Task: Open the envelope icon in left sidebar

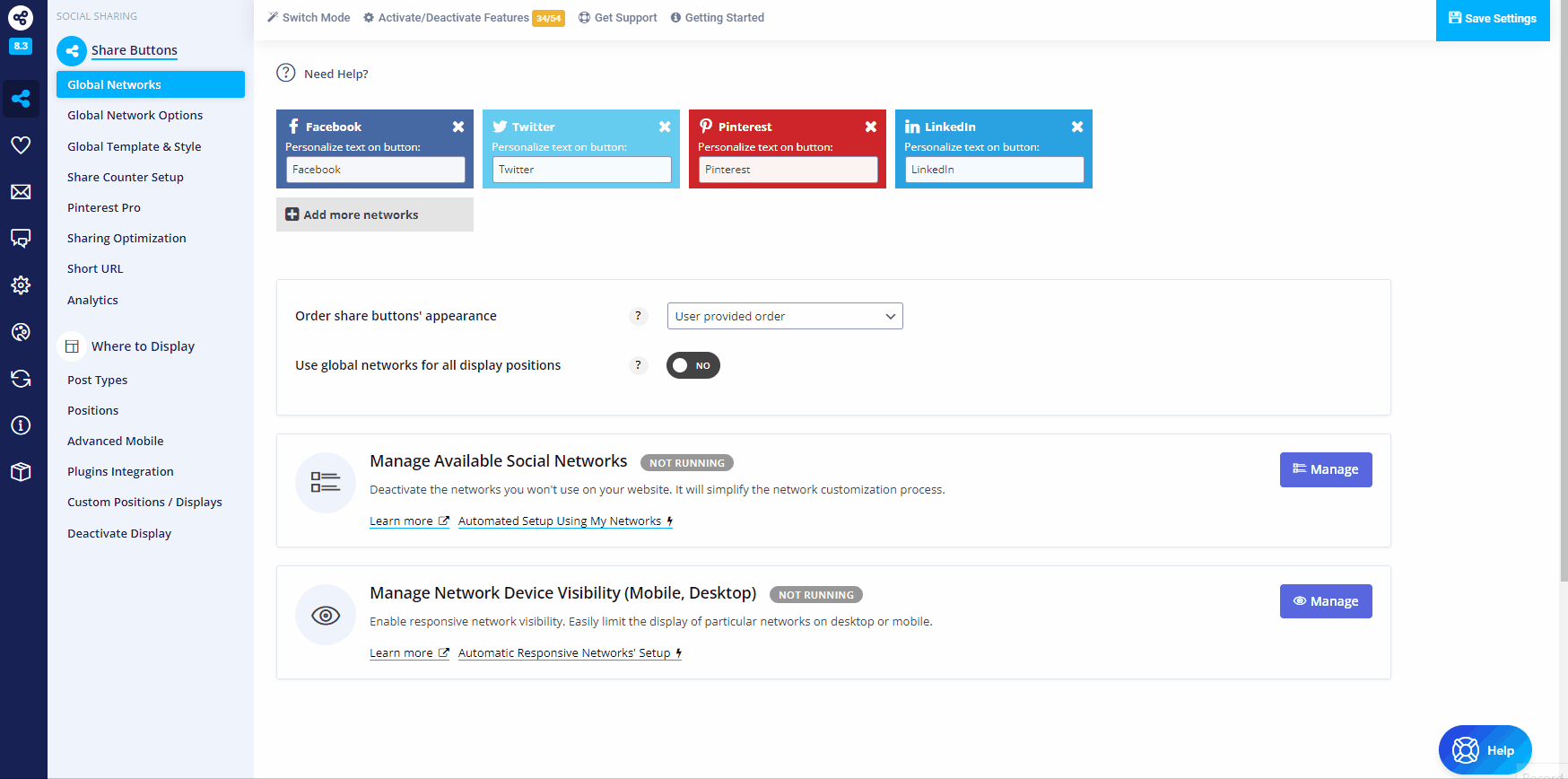Action: [x=21, y=192]
